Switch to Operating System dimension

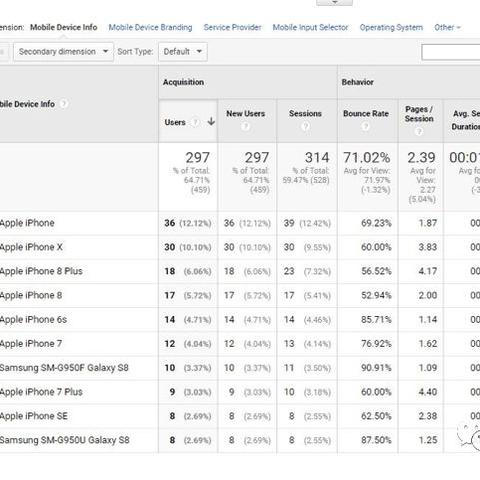point(391,27)
